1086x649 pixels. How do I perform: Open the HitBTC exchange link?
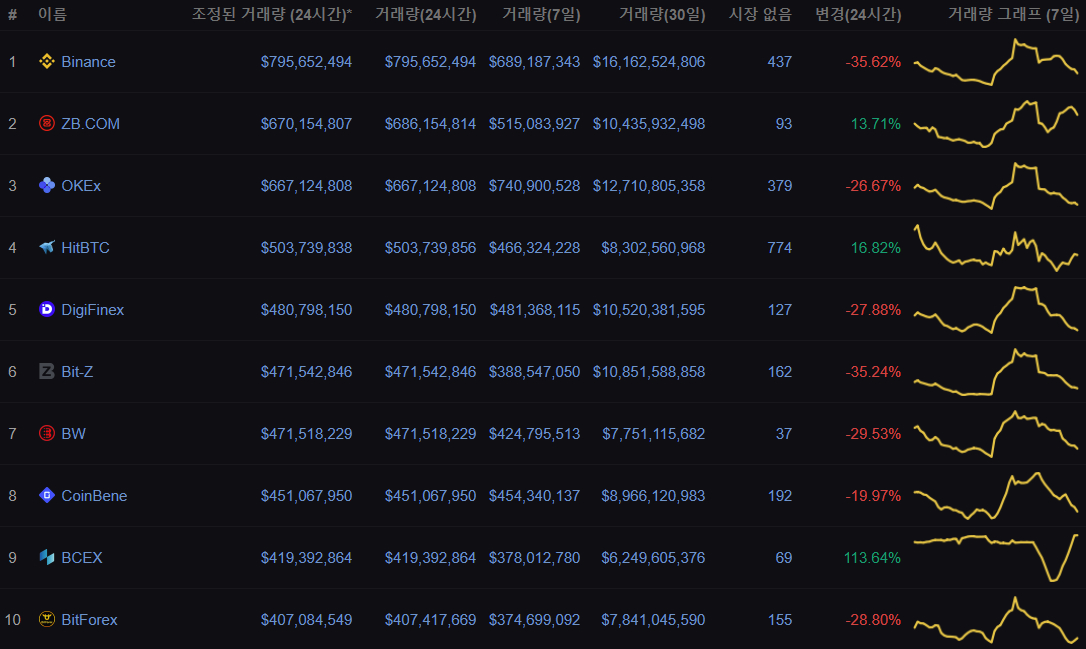click(x=85, y=247)
